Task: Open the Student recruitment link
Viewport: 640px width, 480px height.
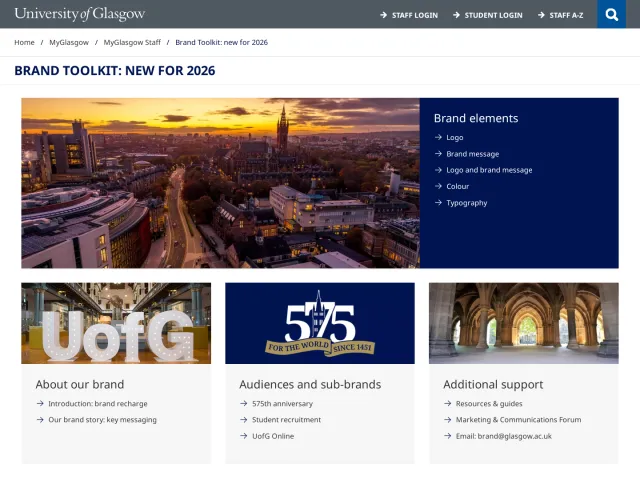Action: (287, 420)
